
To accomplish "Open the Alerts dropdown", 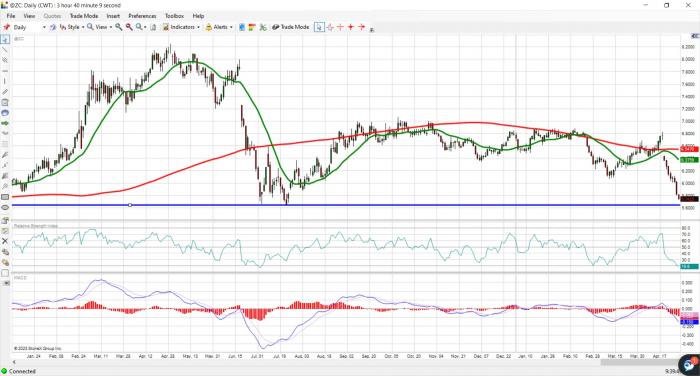I will point(219,27).
